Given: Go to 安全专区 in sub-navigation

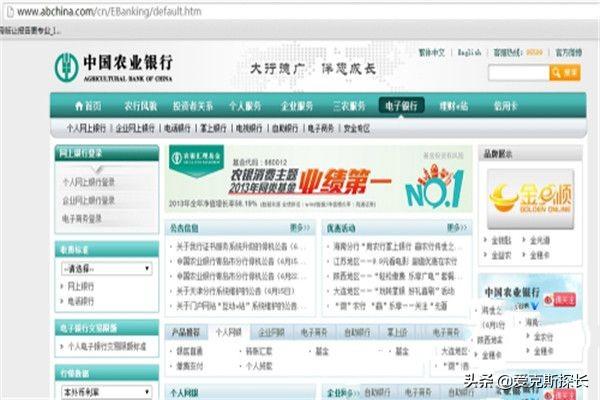Looking at the screenshot, I should [x=357, y=128].
